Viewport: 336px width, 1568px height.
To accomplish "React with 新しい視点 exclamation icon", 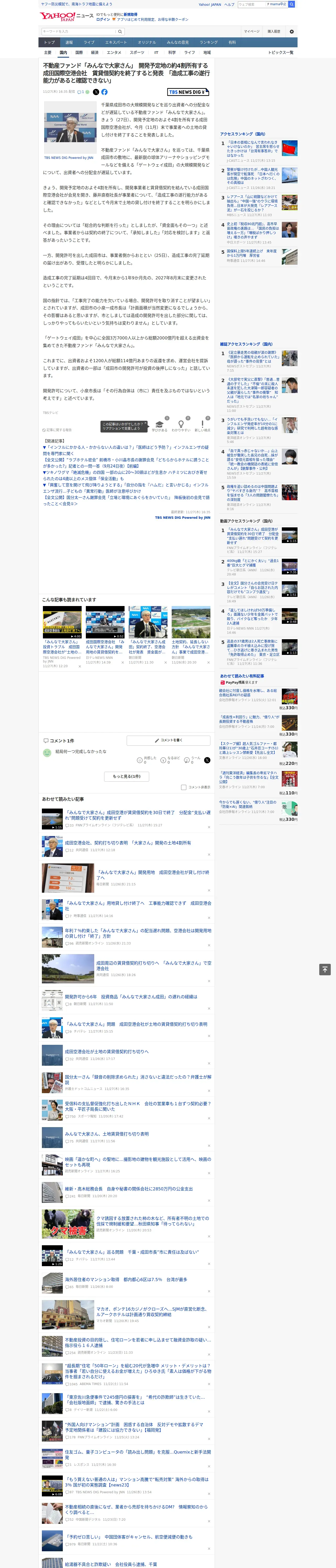I will (203, 424).
